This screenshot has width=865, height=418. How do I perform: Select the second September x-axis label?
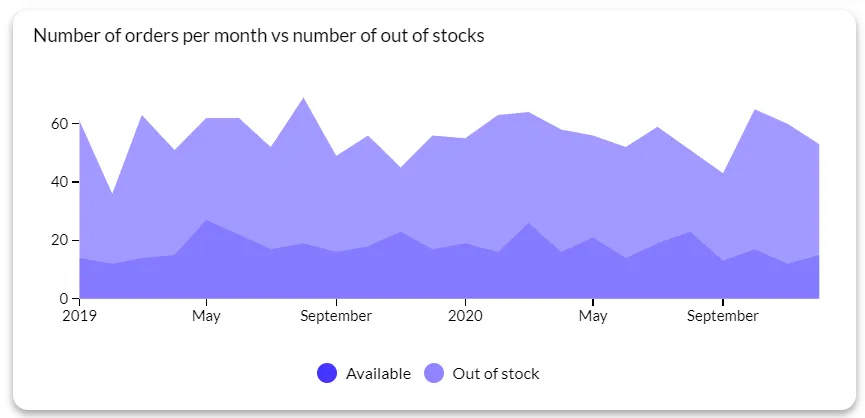[x=723, y=316]
